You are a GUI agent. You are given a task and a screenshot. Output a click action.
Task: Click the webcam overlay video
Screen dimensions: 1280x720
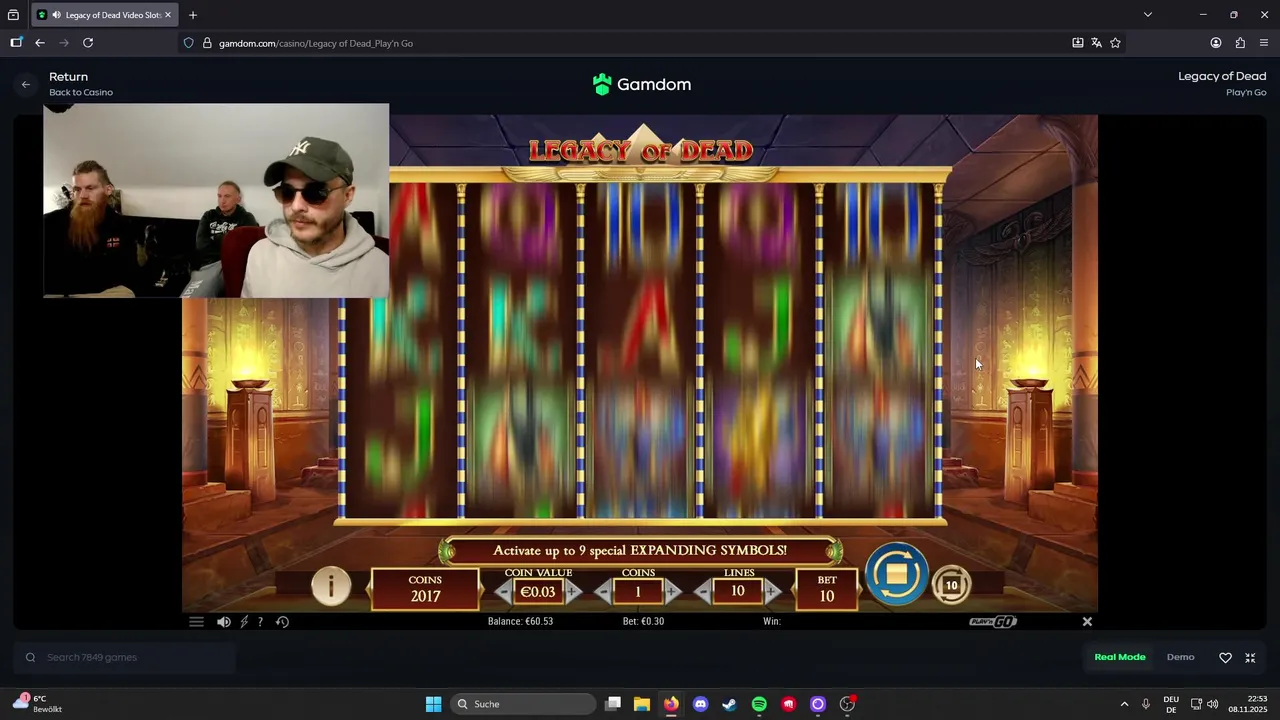click(216, 200)
